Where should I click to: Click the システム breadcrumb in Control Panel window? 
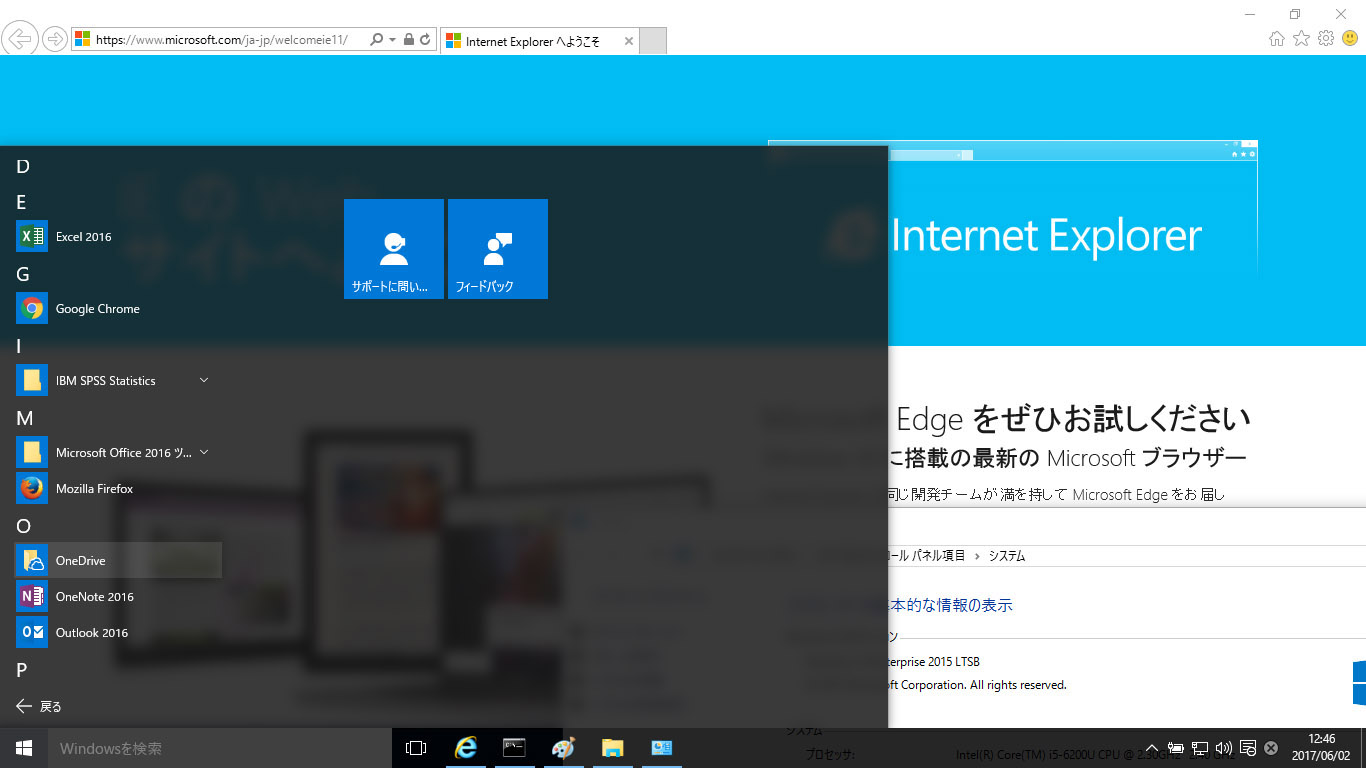pyautogui.click(x=1007, y=556)
